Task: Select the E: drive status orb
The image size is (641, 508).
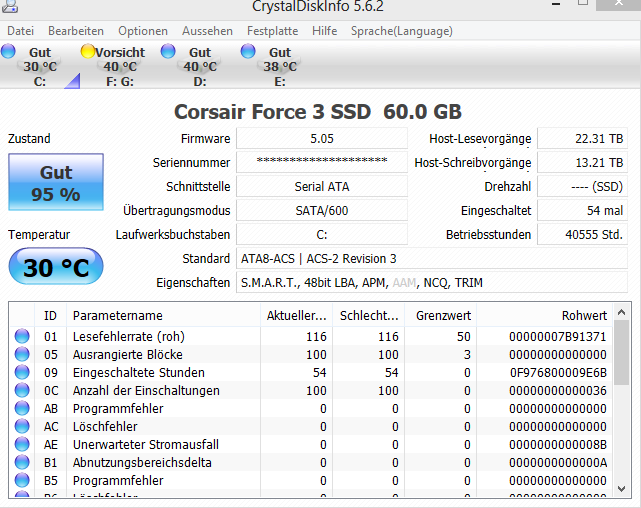Action: coord(247,51)
